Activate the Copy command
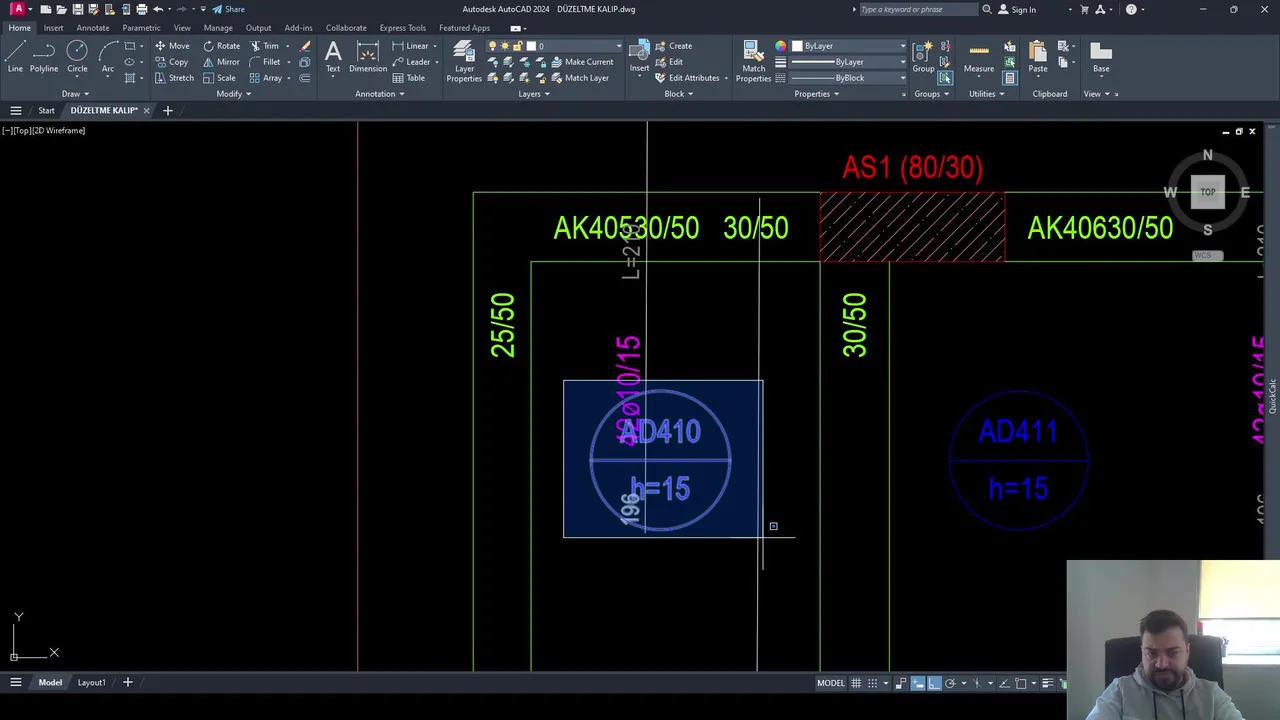Screen dimensions: 1280x720 coord(171,62)
